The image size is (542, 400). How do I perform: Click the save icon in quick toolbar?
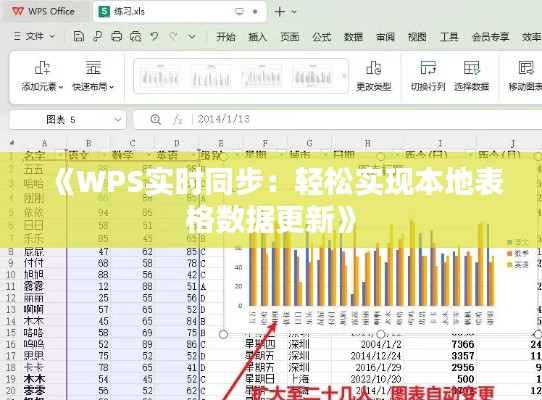78,36
